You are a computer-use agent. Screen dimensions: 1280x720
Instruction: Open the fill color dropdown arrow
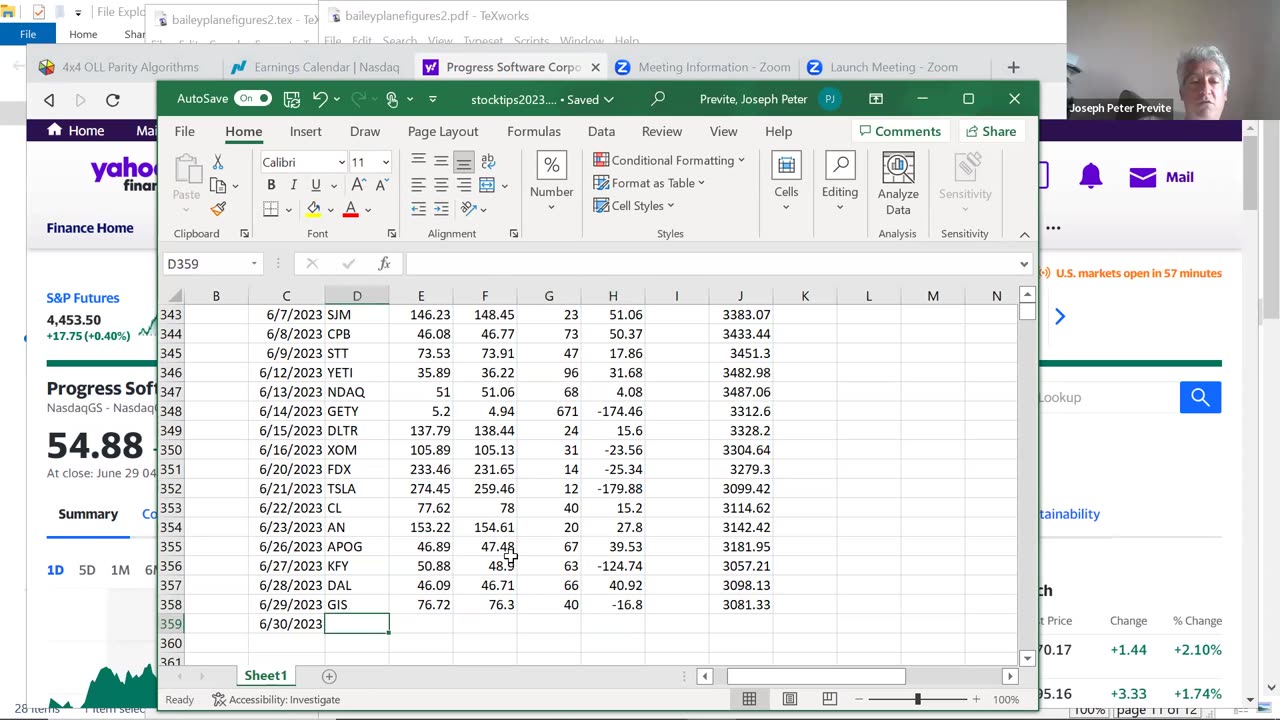(x=331, y=210)
